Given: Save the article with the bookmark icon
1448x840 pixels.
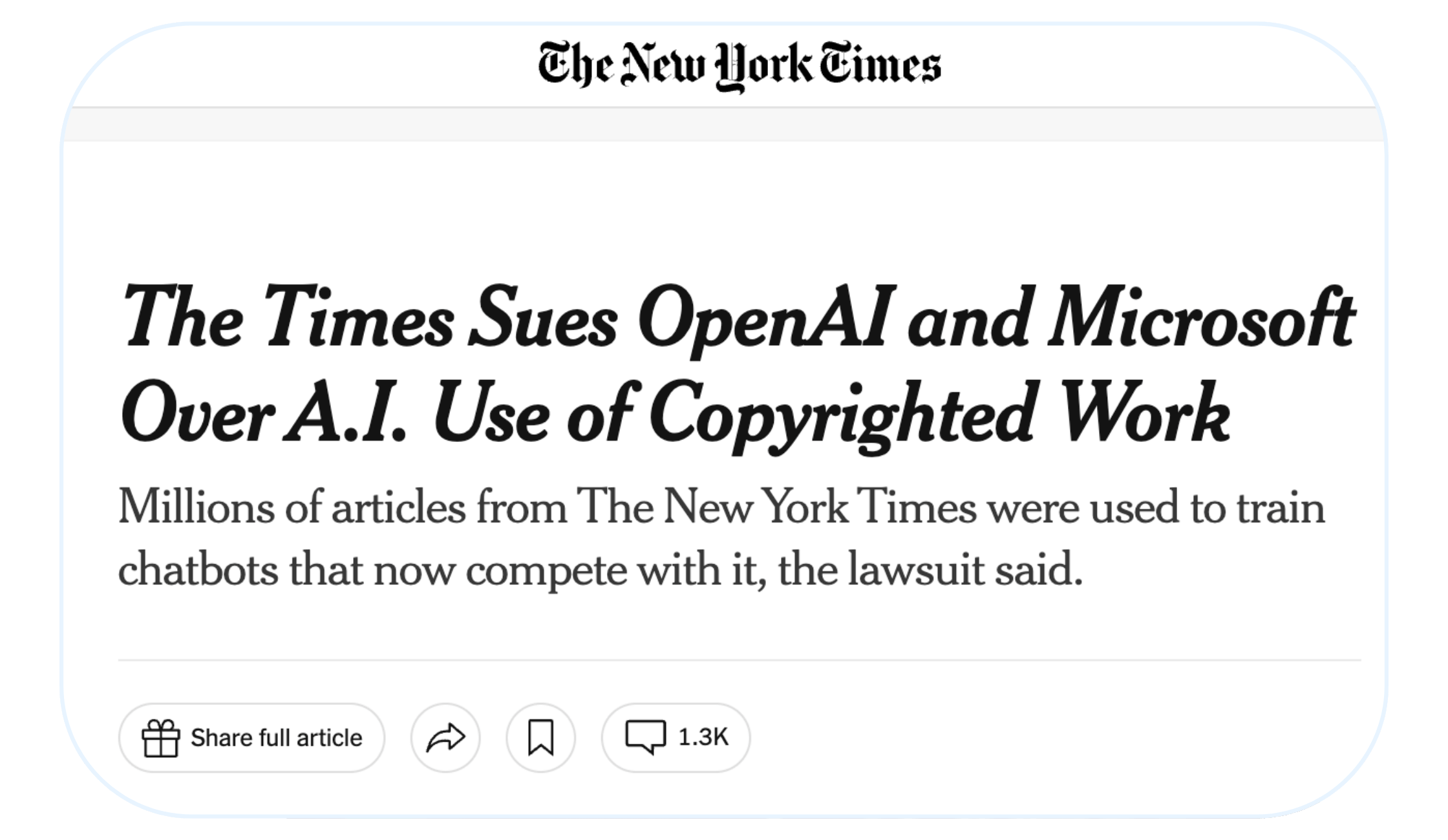Looking at the screenshot, I should pyautogui.click(x=540, y=738).
